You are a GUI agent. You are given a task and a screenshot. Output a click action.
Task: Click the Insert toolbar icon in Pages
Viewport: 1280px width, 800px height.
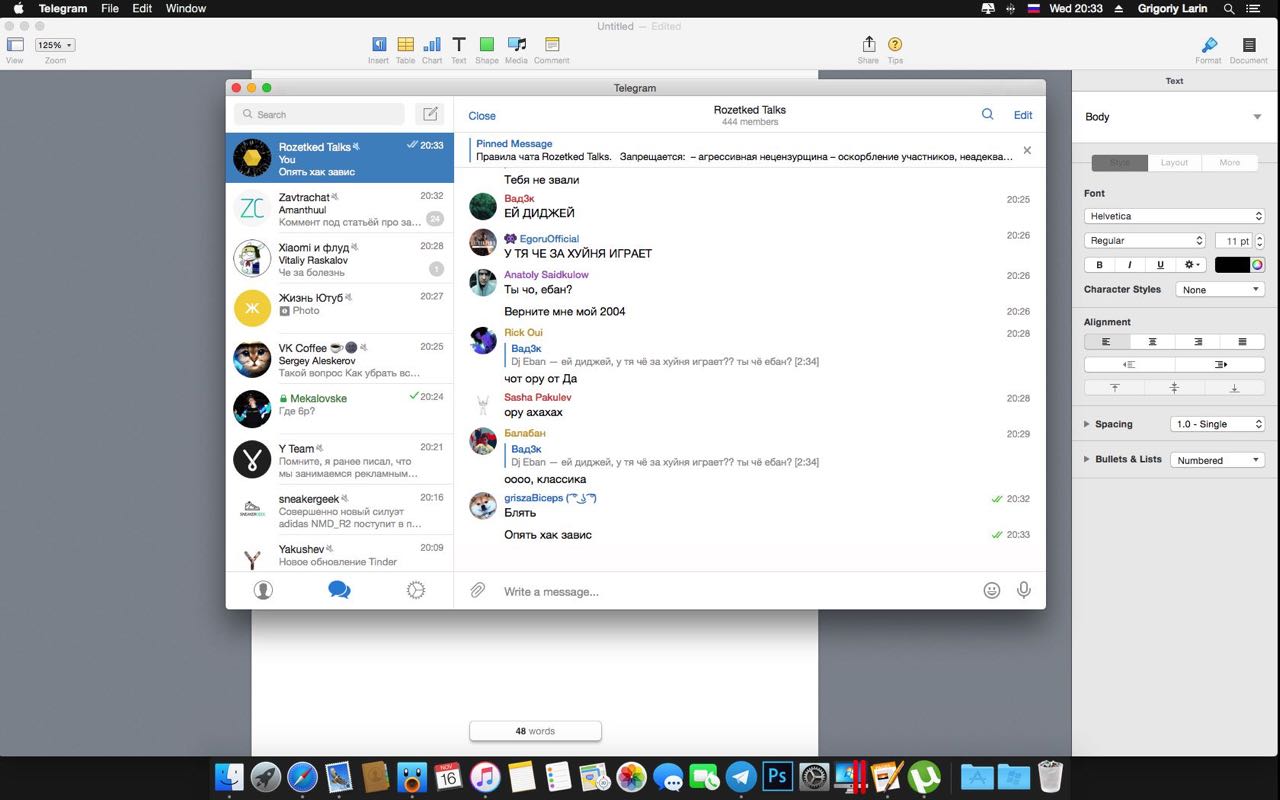pyautogui.click(x=378, y=44)
